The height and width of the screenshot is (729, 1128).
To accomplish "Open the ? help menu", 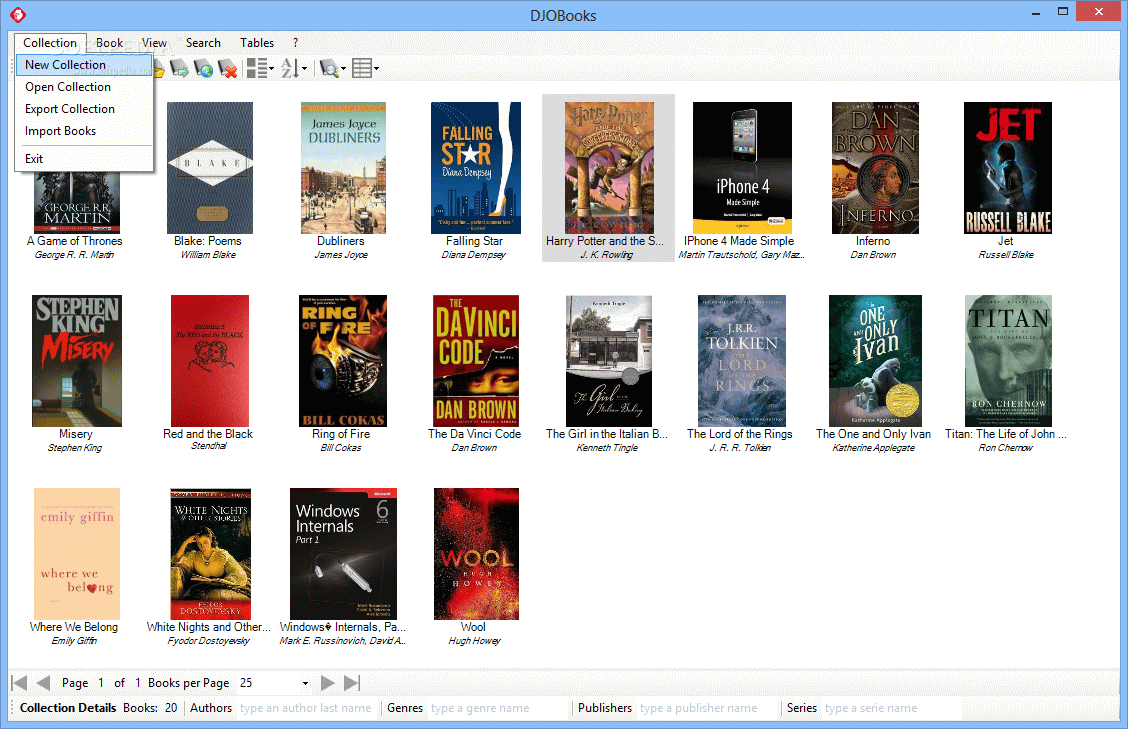I will (x=295, y=42).
